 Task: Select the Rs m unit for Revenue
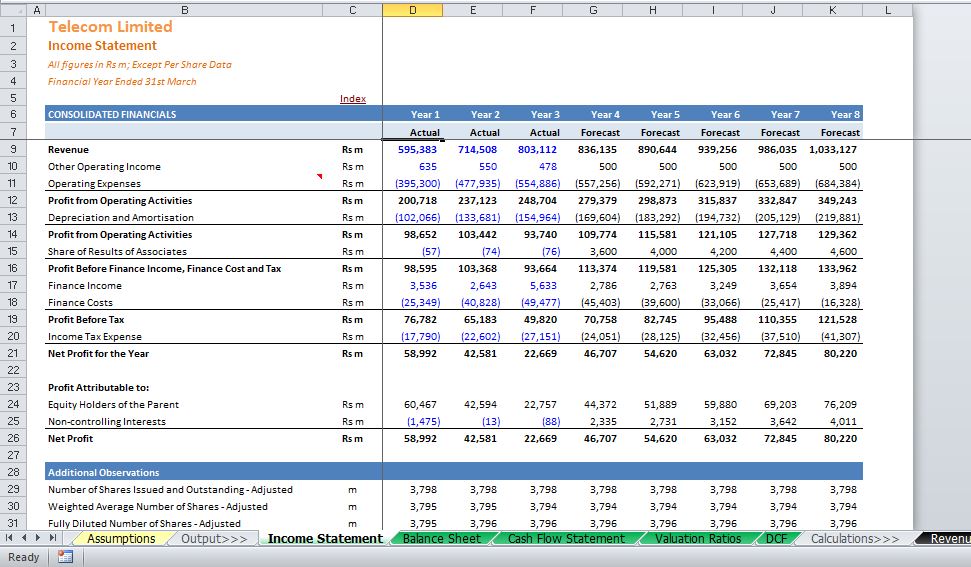point(352,149)
